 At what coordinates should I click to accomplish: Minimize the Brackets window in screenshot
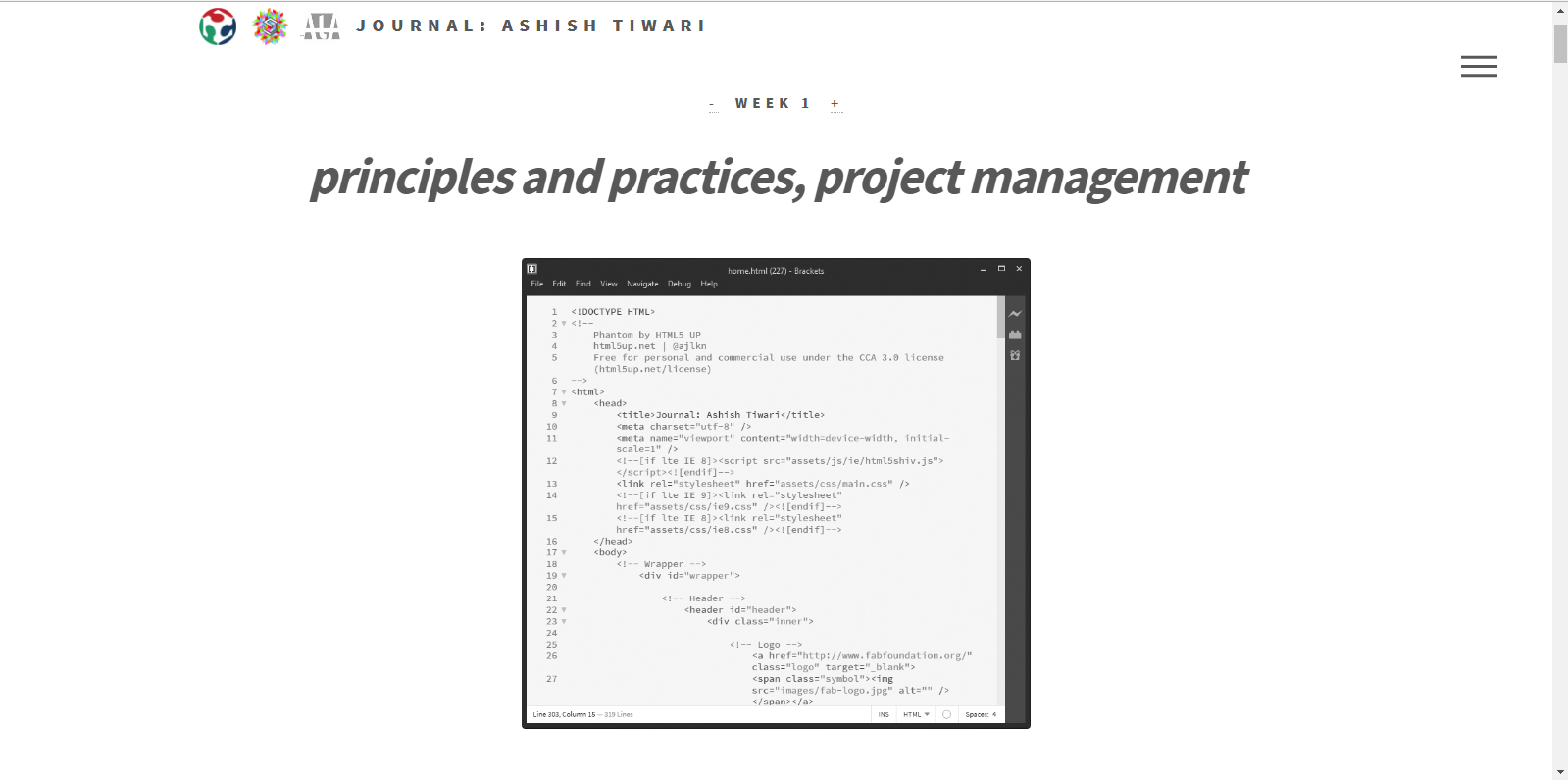984,268
